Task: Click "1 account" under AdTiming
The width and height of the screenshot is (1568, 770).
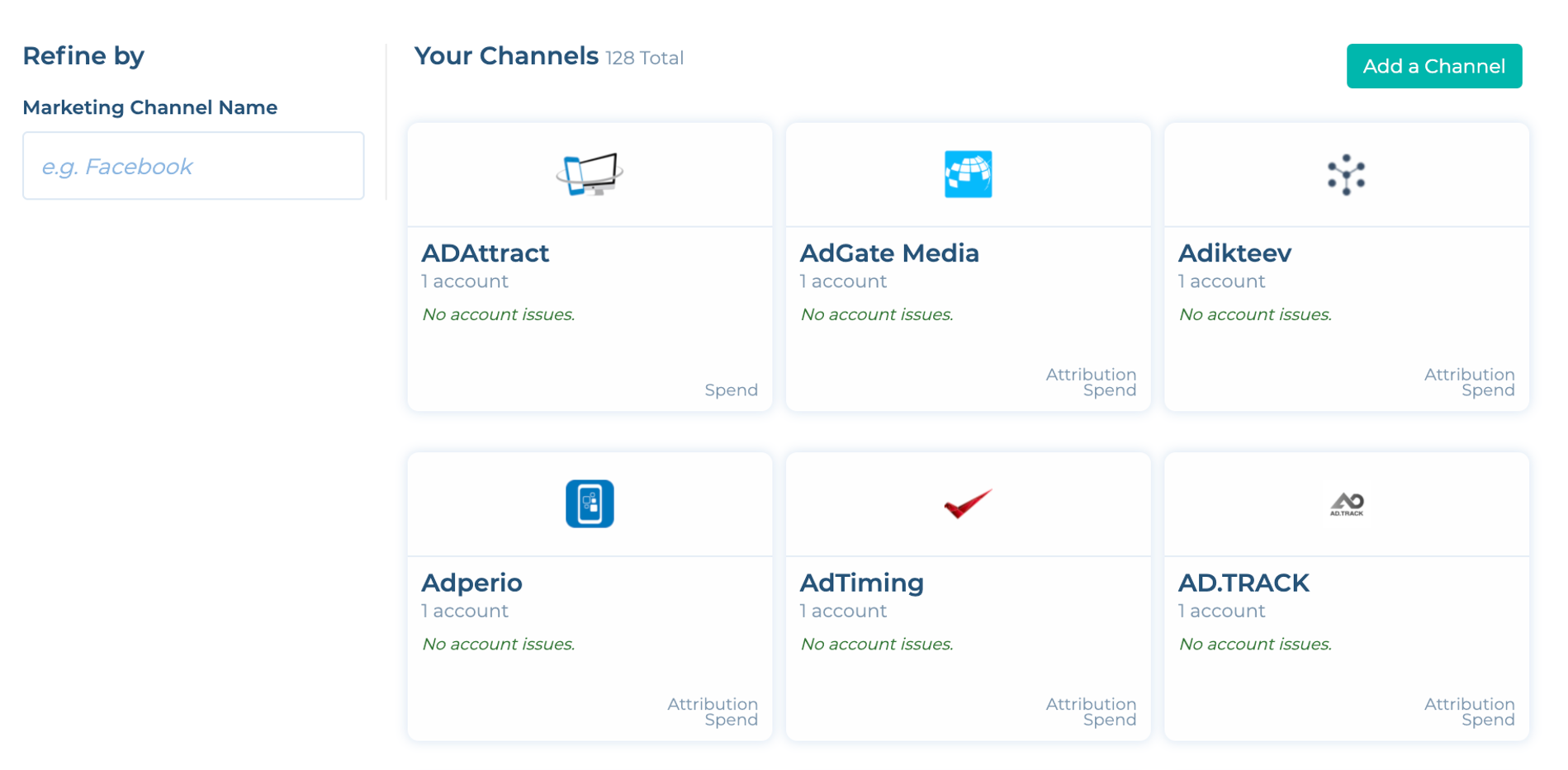Action: pos(843,611)
